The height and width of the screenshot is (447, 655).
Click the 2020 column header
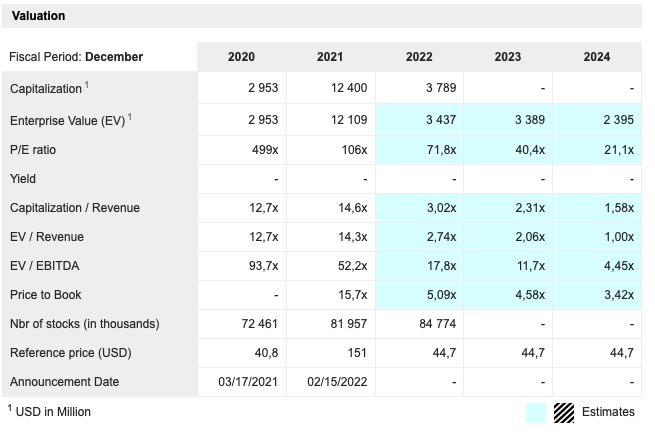point(241,57)
